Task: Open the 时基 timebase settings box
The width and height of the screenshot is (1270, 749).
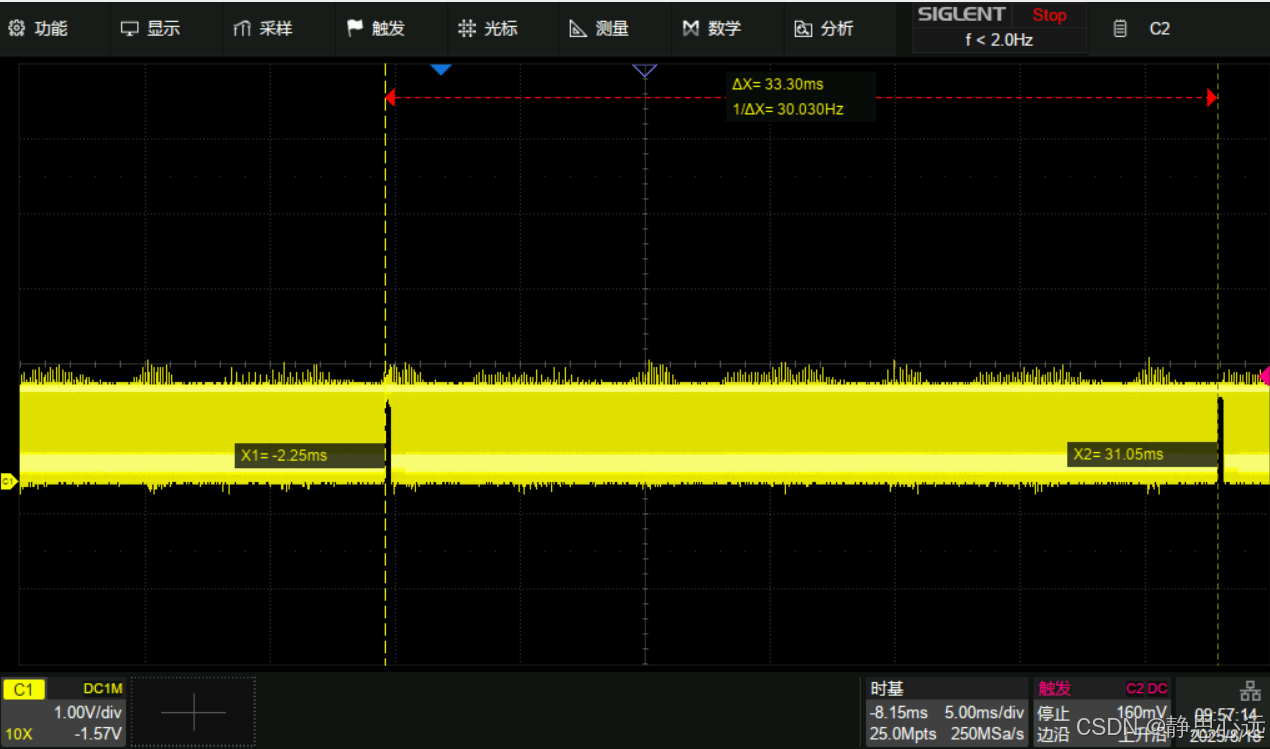Action: coord(946,712)
